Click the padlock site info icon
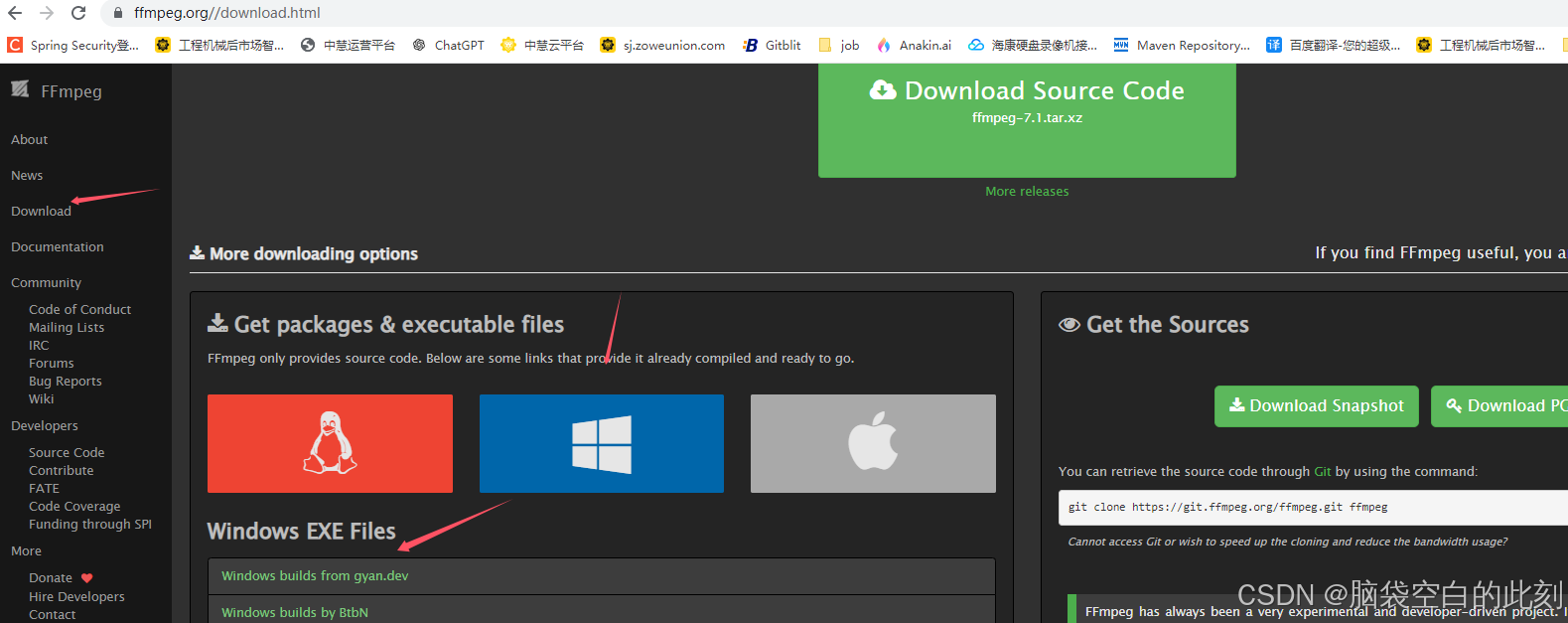Image resolution: width=1568 pixels, height=623 pixels. tap(117, 13)
